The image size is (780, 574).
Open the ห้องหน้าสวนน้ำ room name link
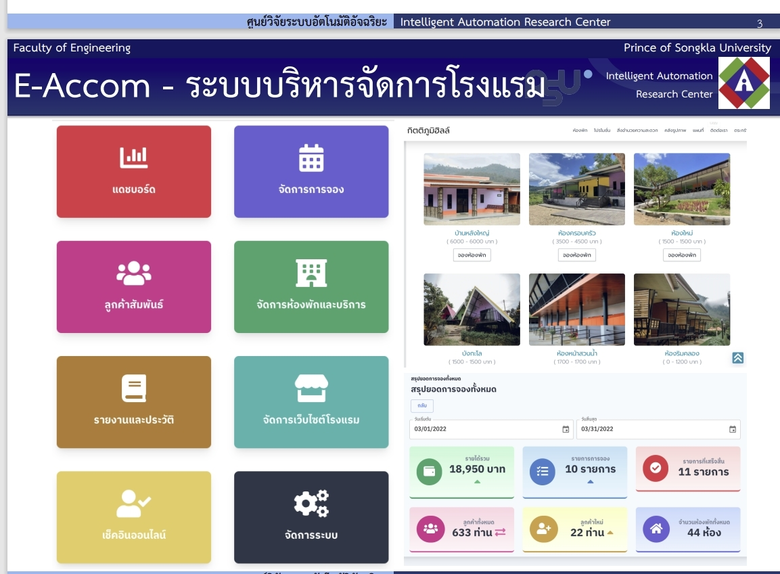click(x=577, y=353)
